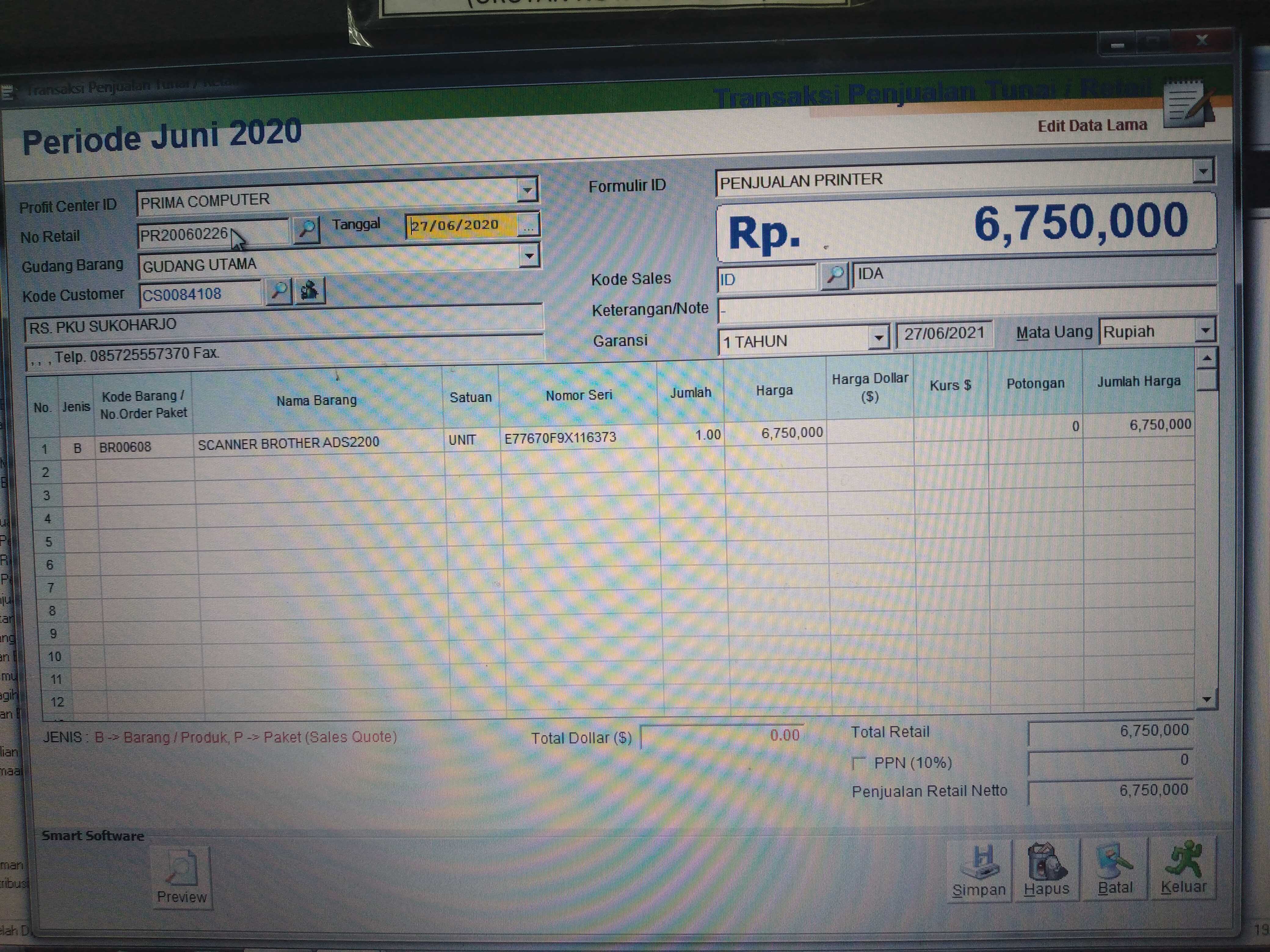
Task: Enable the PPN (10%) checkbox
Action: coord(859,763)
